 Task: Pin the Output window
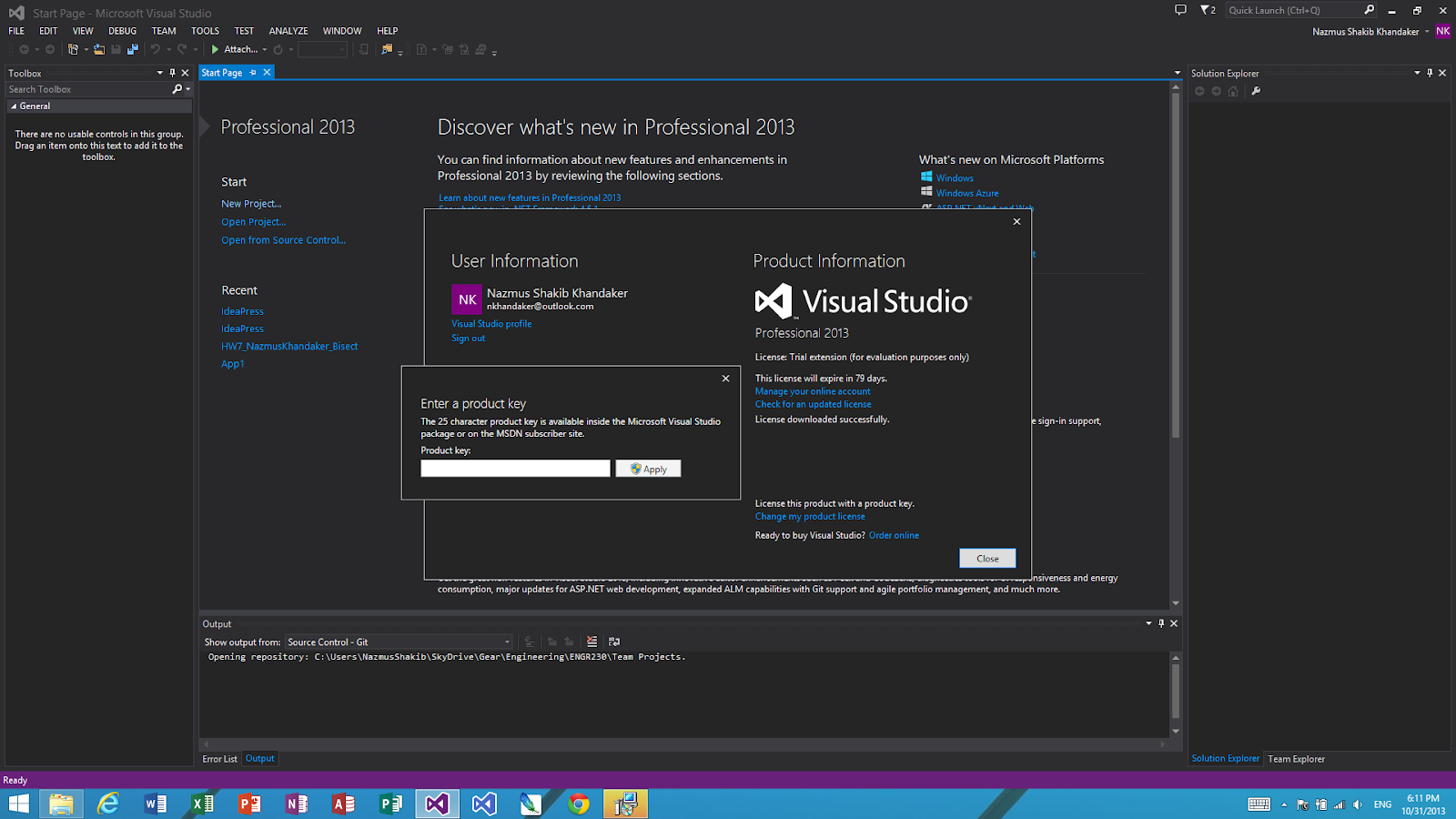pos(1160,623)
